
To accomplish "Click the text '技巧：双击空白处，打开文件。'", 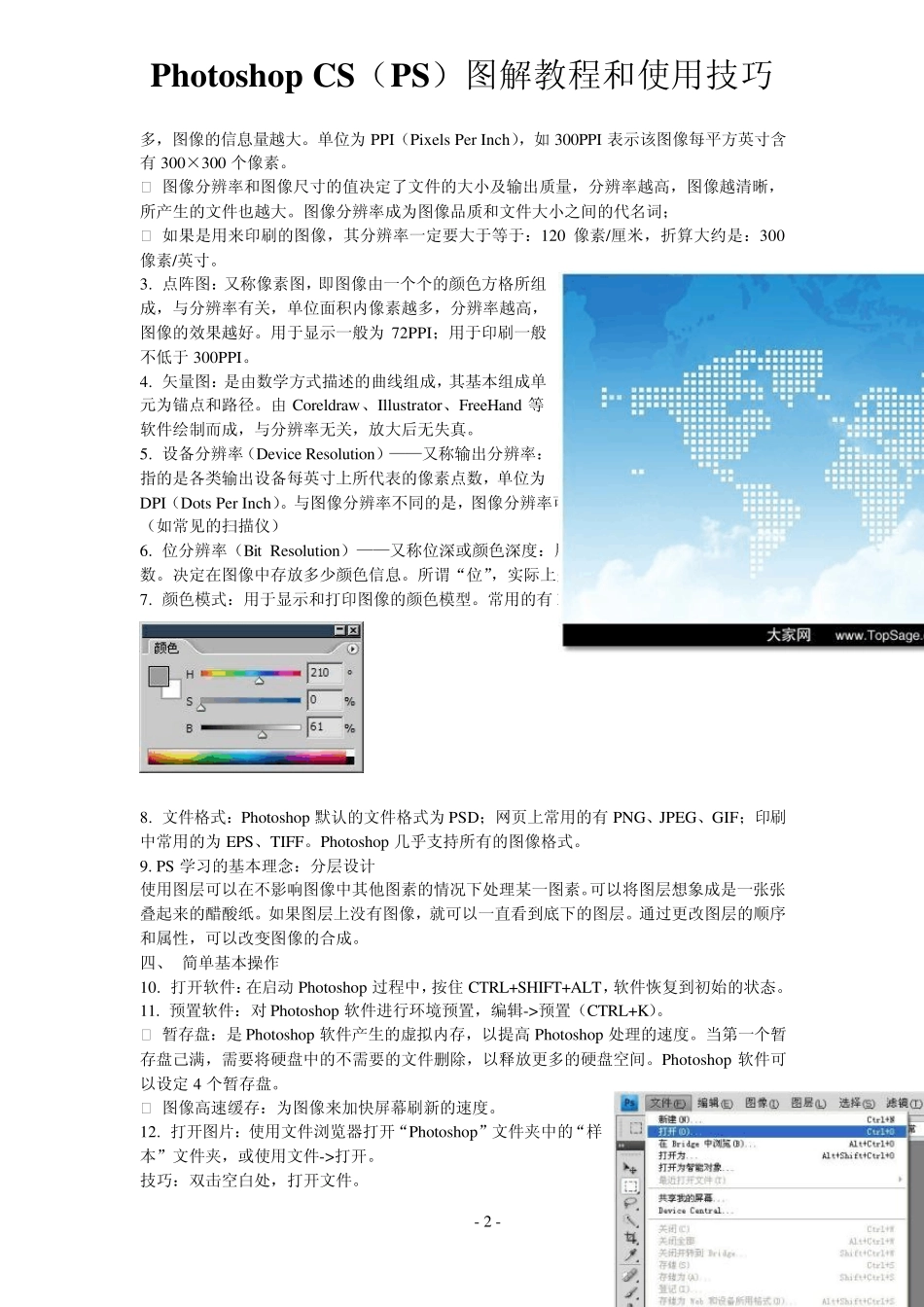I will pos(251,1181).
